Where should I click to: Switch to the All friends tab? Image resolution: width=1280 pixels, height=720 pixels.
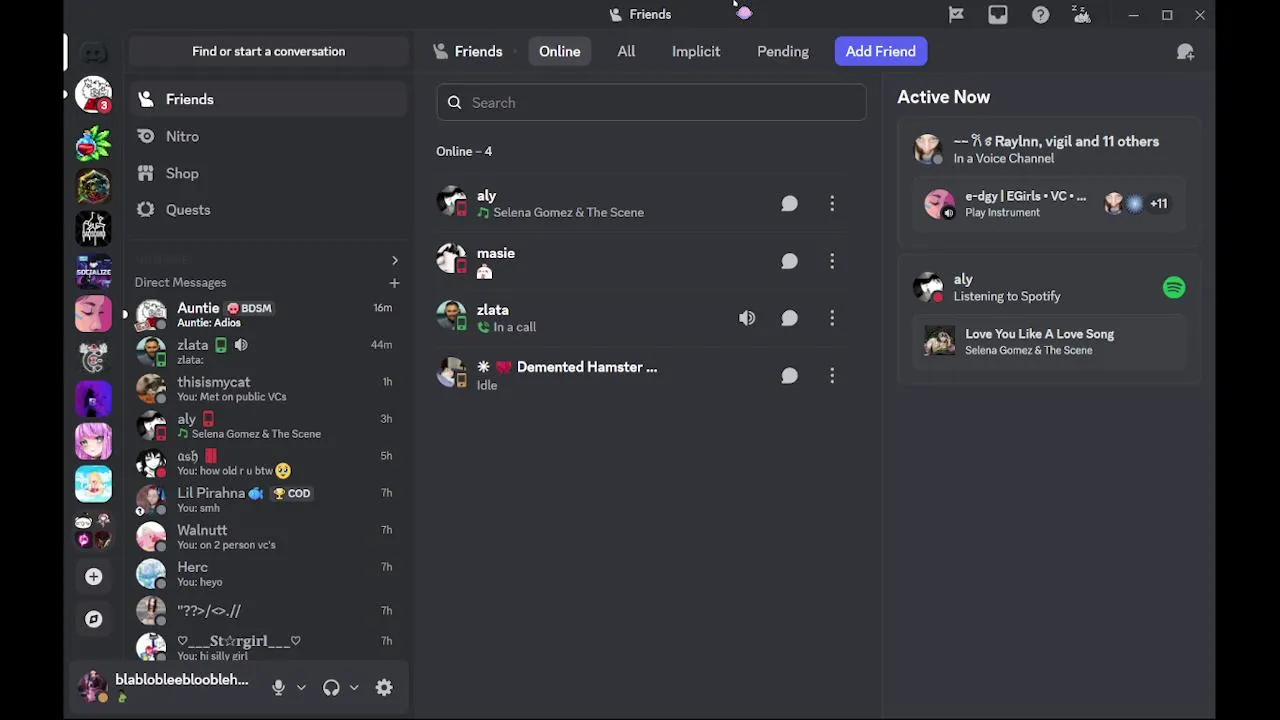point(626,51)
